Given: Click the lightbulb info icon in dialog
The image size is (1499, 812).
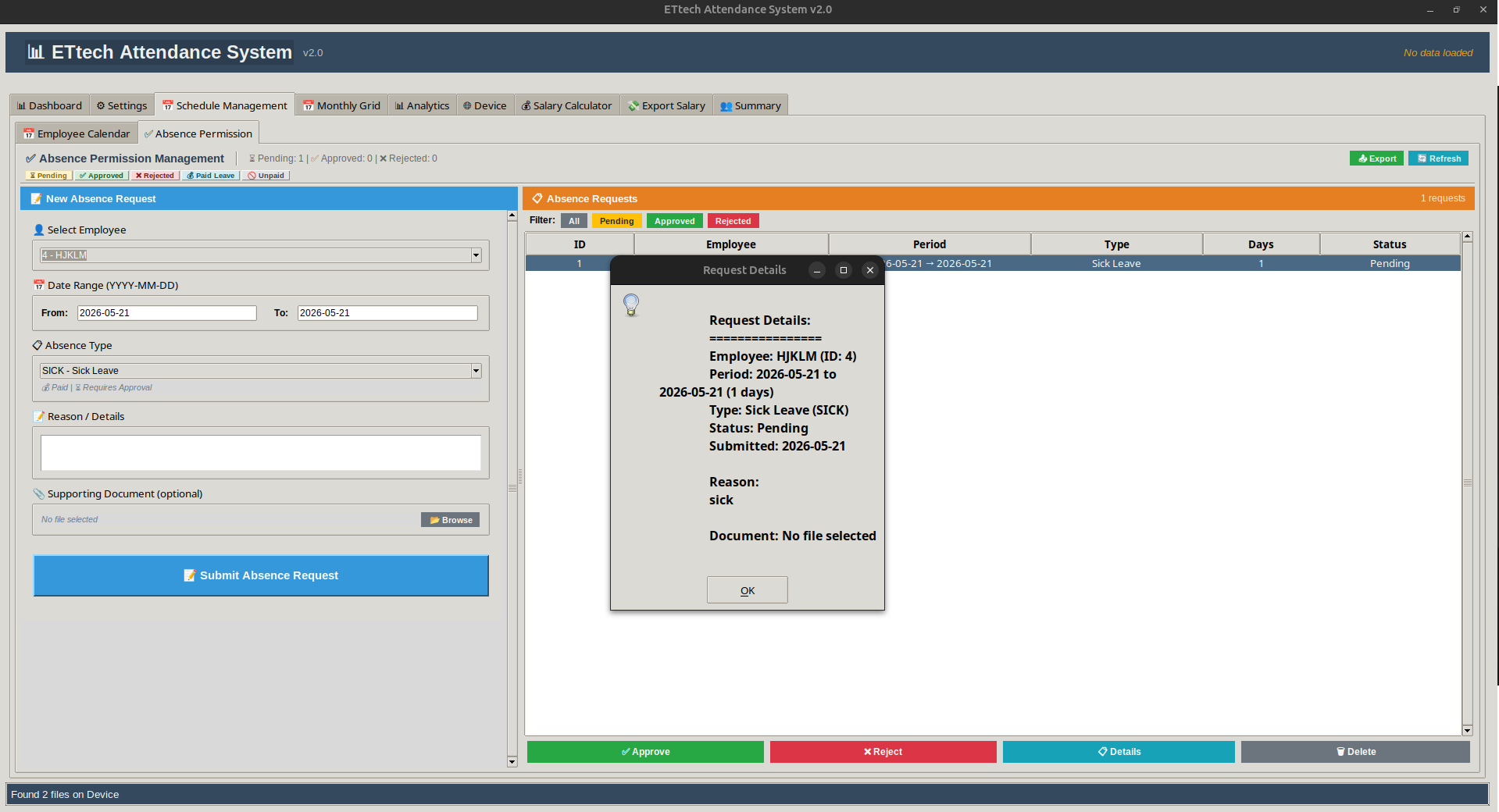Looking at the screenshot, I should click(x=631, y=304).
